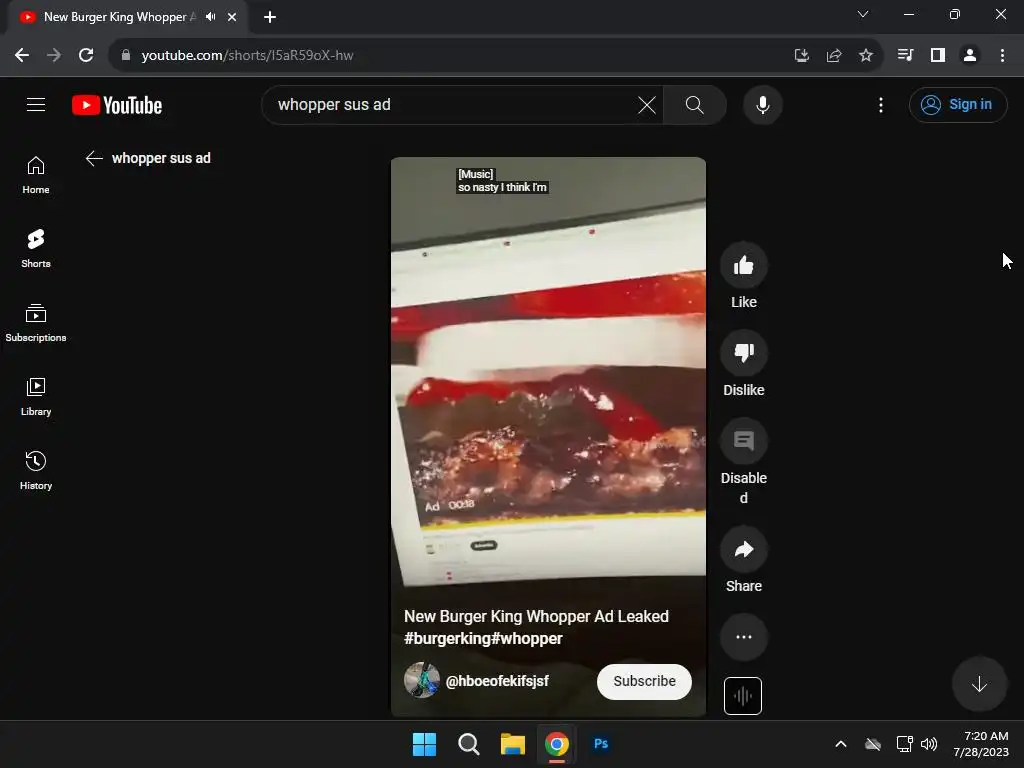Like the Short video
The height and width of the screenshot is (768, 1024).
pyautogui.click(x=743, y=265)
